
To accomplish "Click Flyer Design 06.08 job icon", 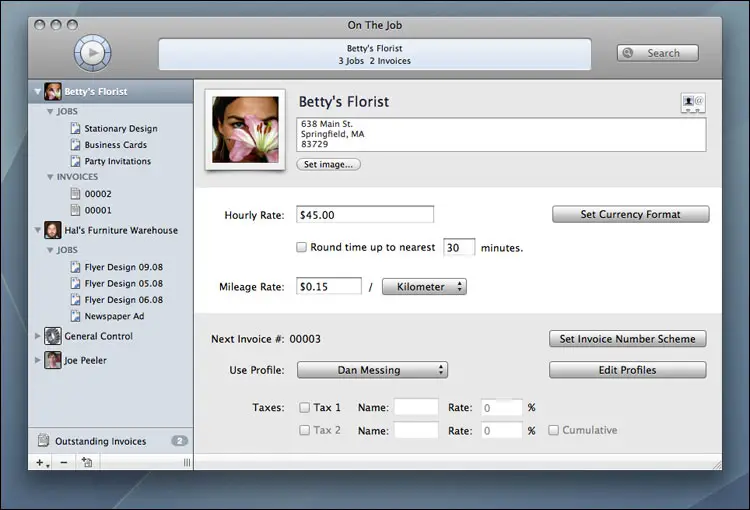I will 75,299.
